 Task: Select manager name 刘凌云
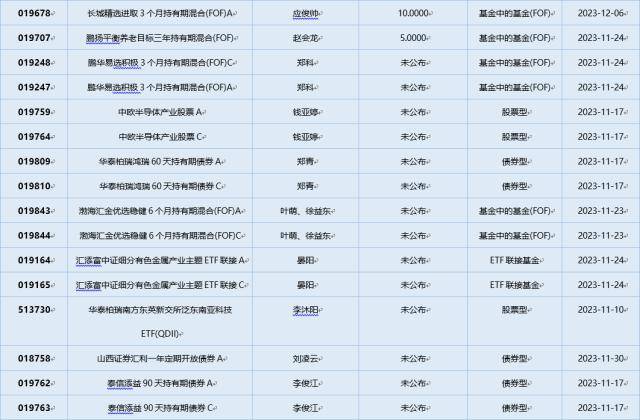(305, 358)
